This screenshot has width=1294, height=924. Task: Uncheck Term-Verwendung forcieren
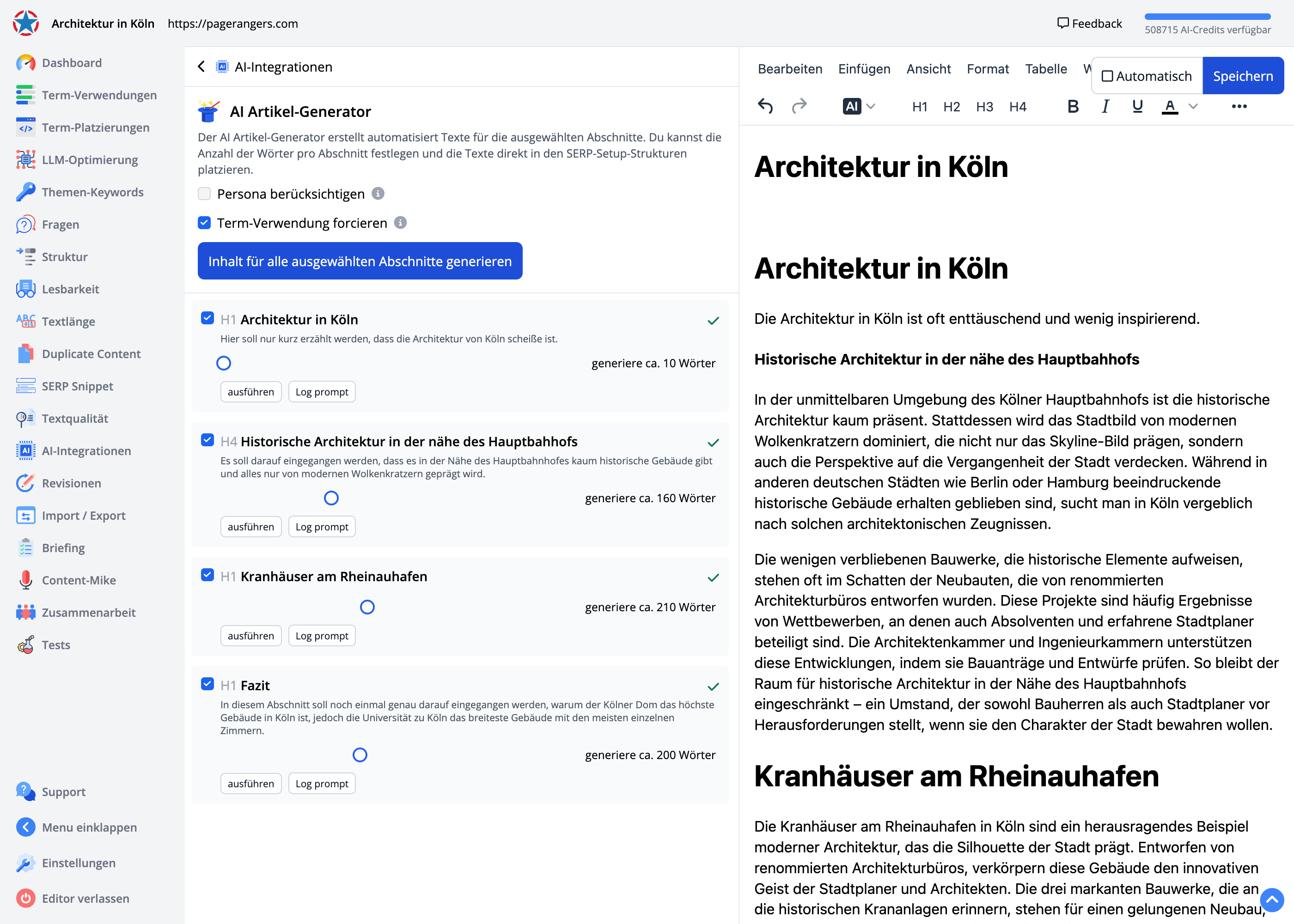click(204, 223)
